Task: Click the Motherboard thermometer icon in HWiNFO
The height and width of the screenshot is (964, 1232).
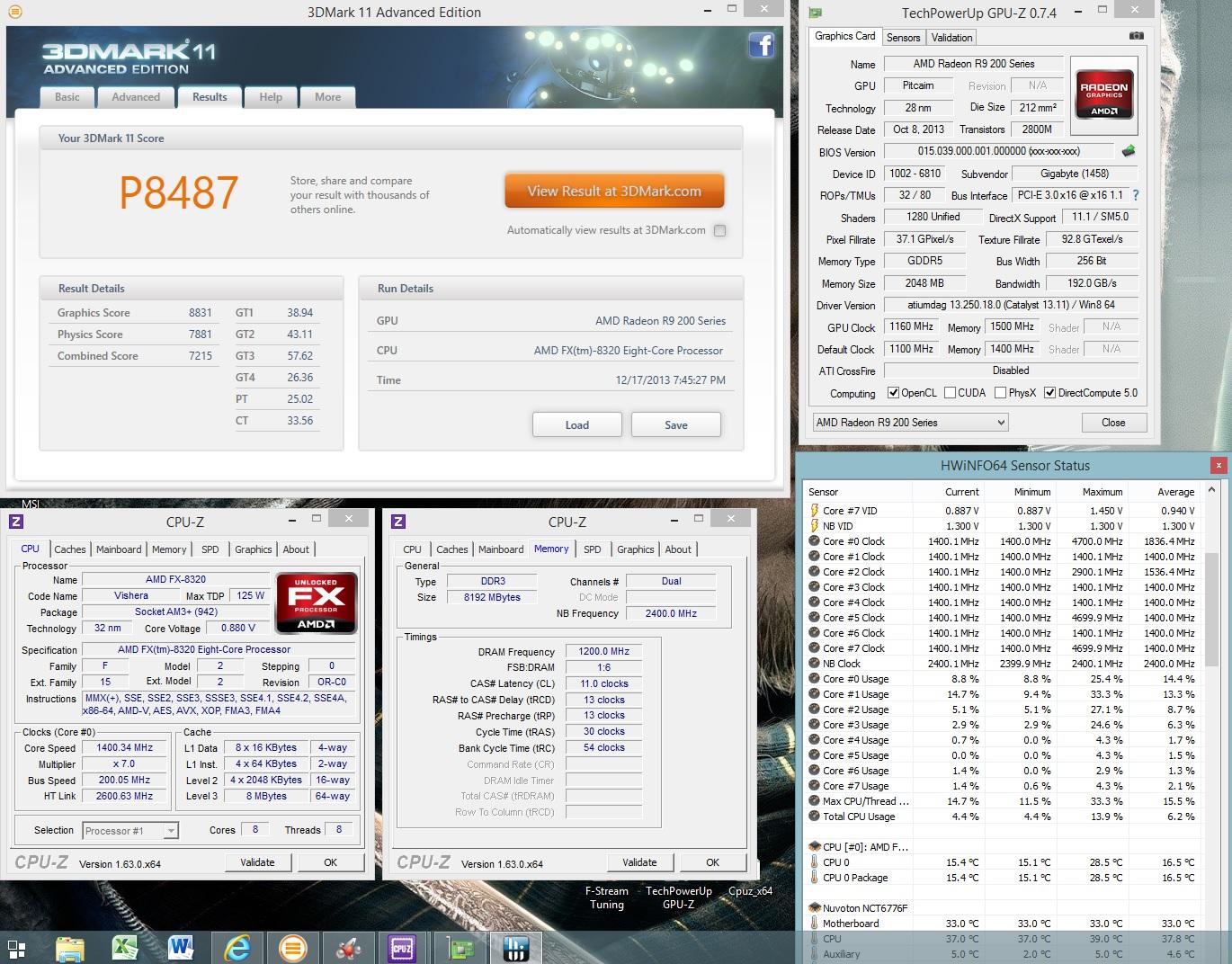Action: 815,924
